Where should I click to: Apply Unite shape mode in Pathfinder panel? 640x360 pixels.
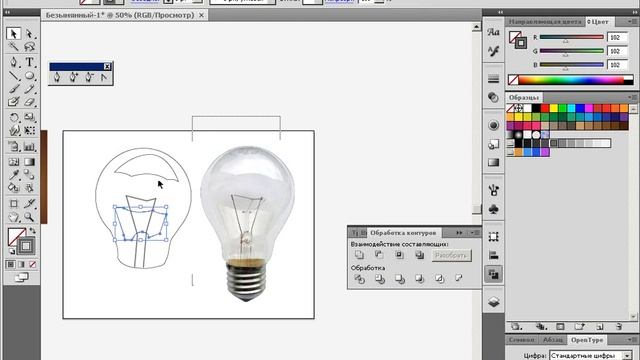(x=359, y=255)
